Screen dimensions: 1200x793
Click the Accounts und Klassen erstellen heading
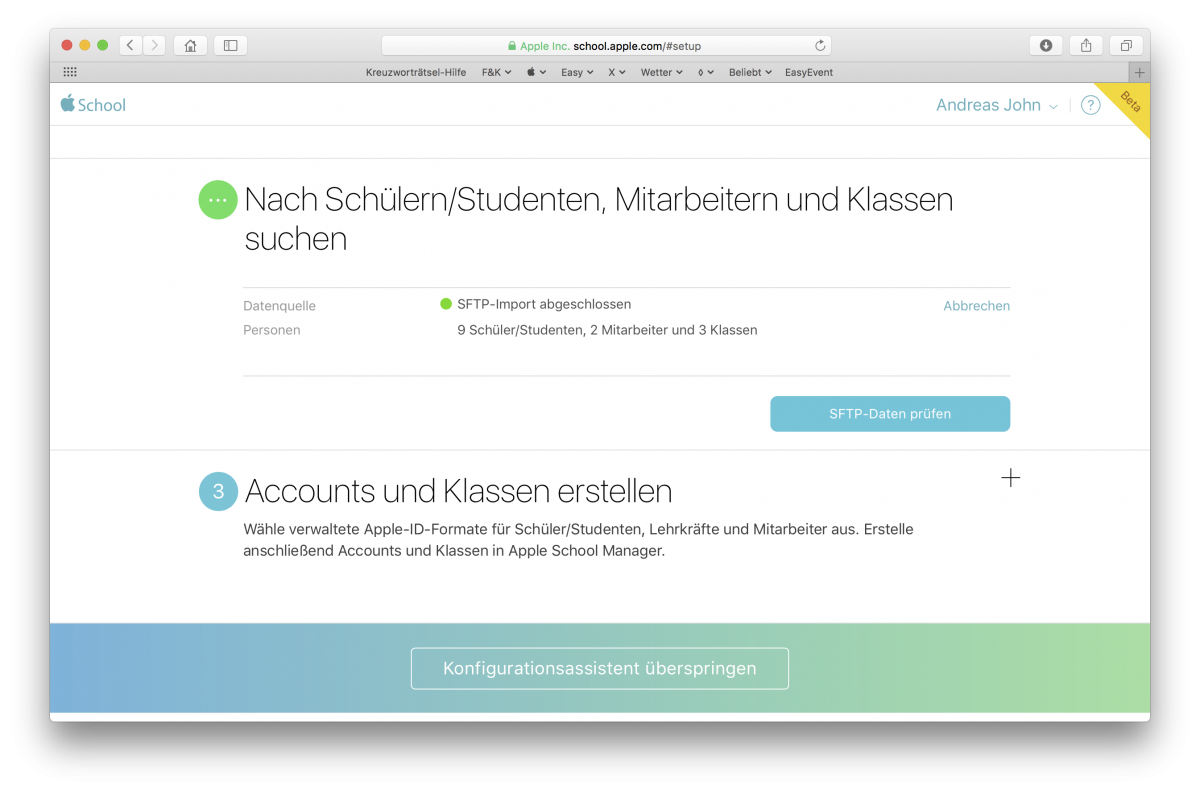click(x=458, y=491)
